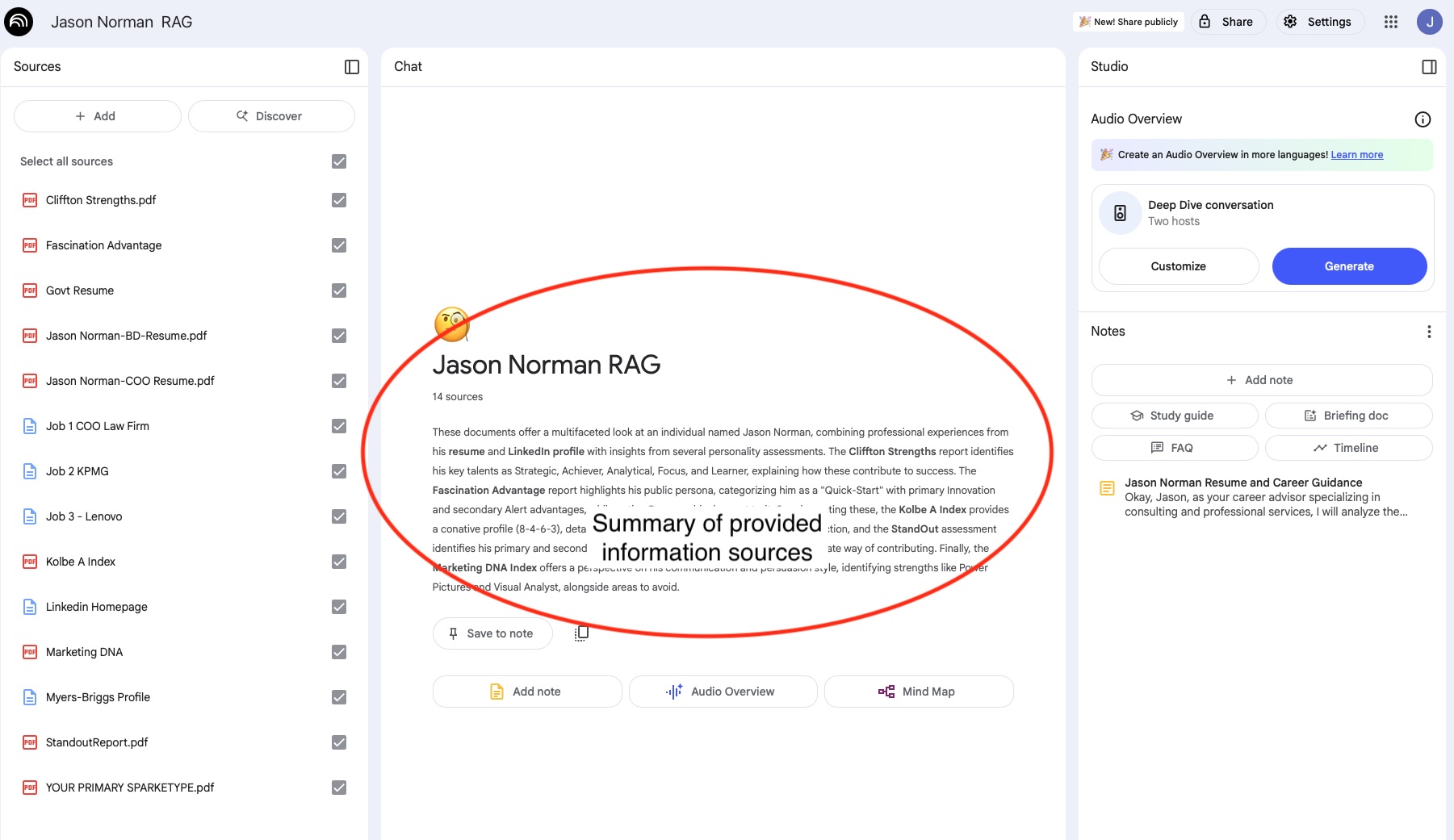The image size is (1454, 840).
Task: Click the thinking face notebook emoji
Action: 451,324
